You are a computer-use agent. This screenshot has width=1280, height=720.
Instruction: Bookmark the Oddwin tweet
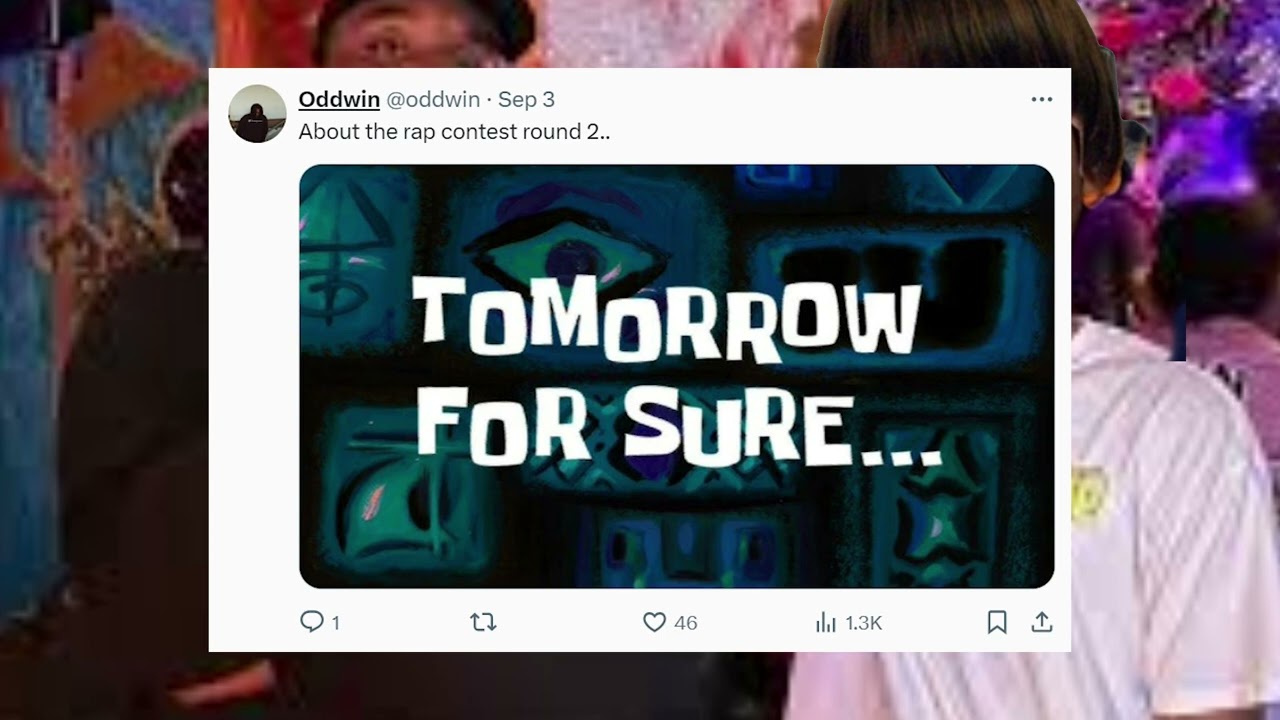point(997,622)
